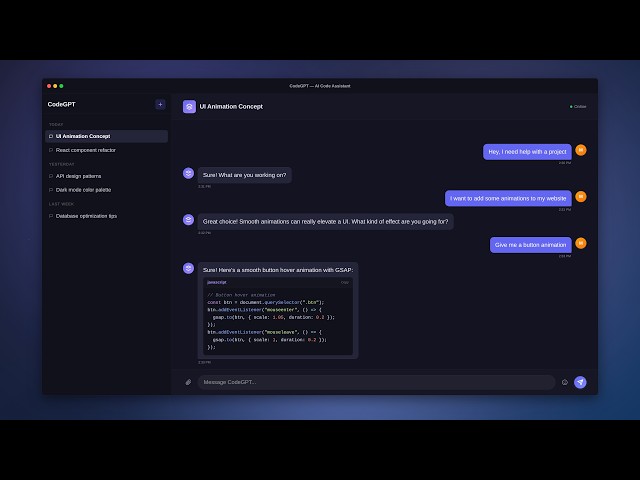Copy the javascript code block

click(345, 282)
